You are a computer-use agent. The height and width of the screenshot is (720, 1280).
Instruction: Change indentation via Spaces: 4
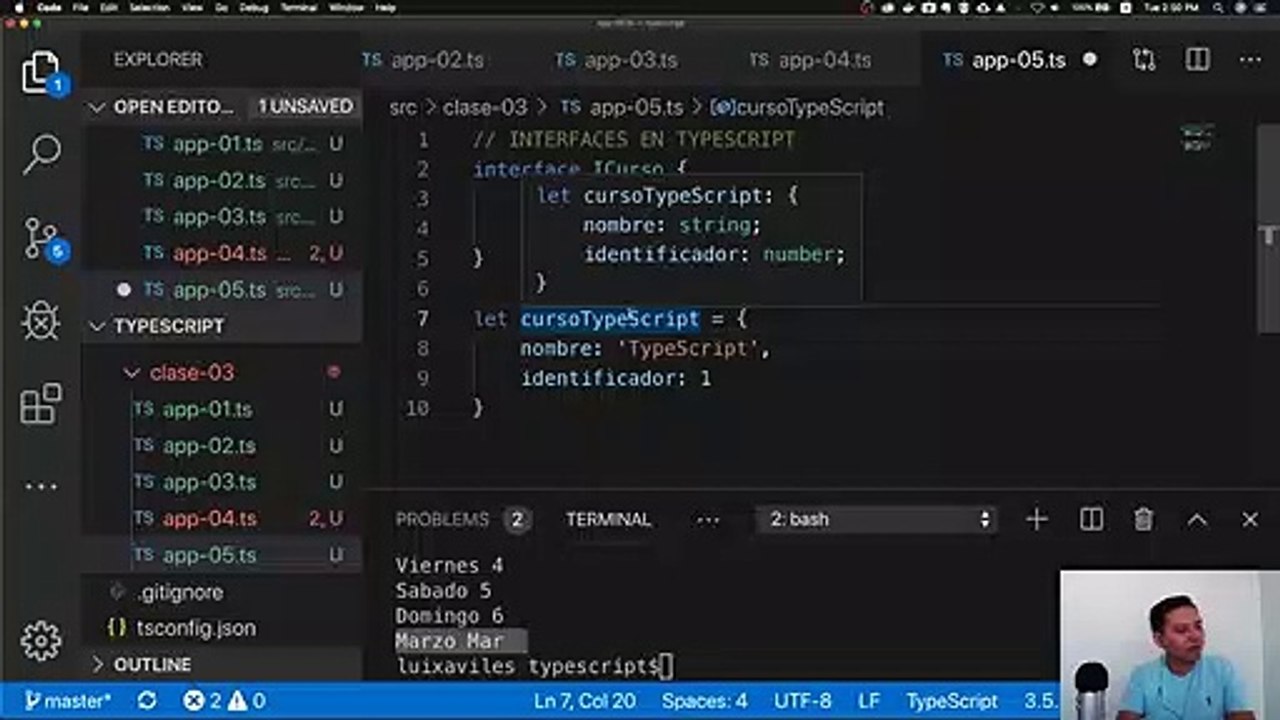(x=704, y=700)
